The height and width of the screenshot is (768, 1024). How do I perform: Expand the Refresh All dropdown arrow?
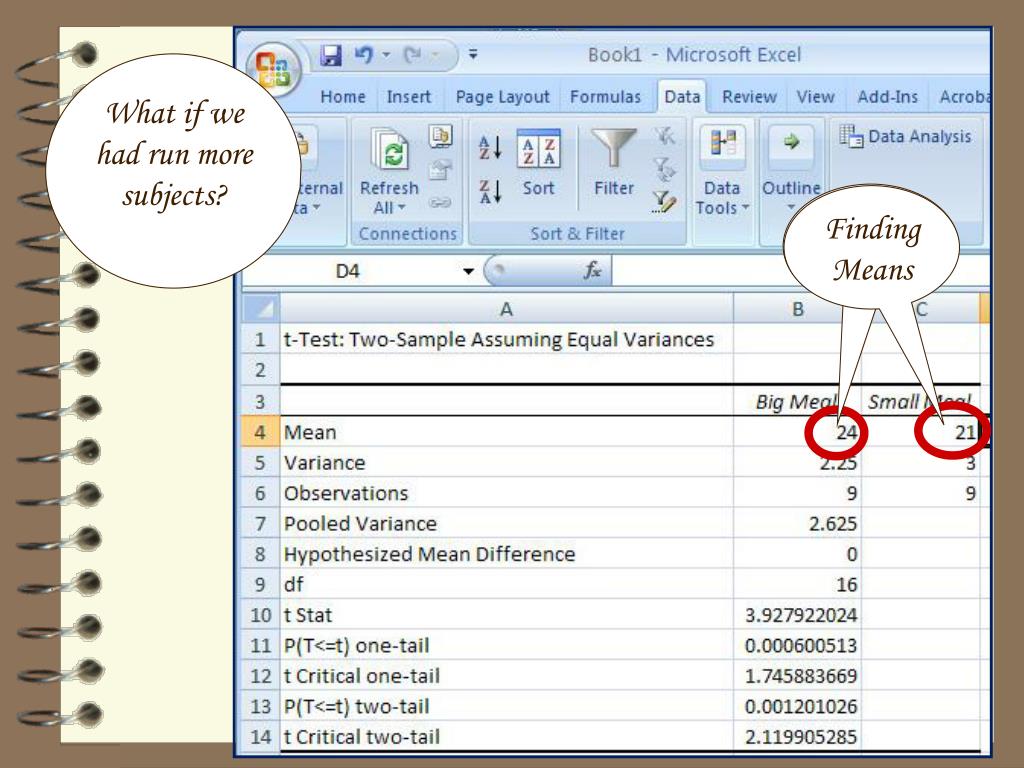[402, 208]
